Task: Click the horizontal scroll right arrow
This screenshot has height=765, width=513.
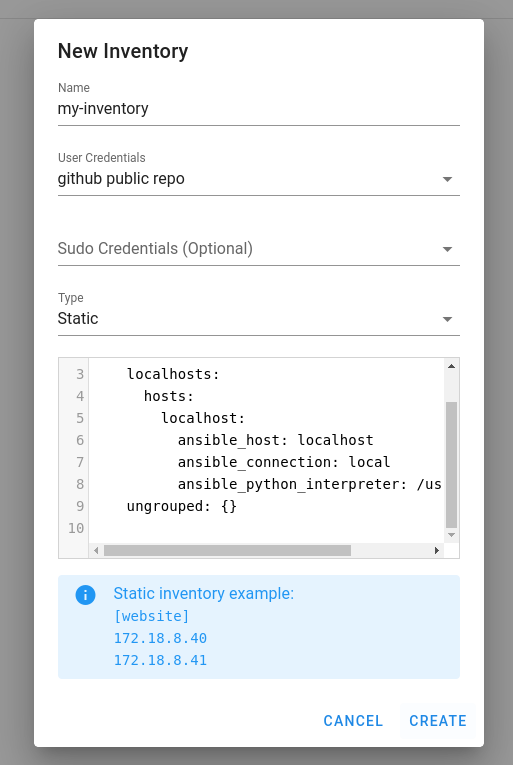Action: 436,550
